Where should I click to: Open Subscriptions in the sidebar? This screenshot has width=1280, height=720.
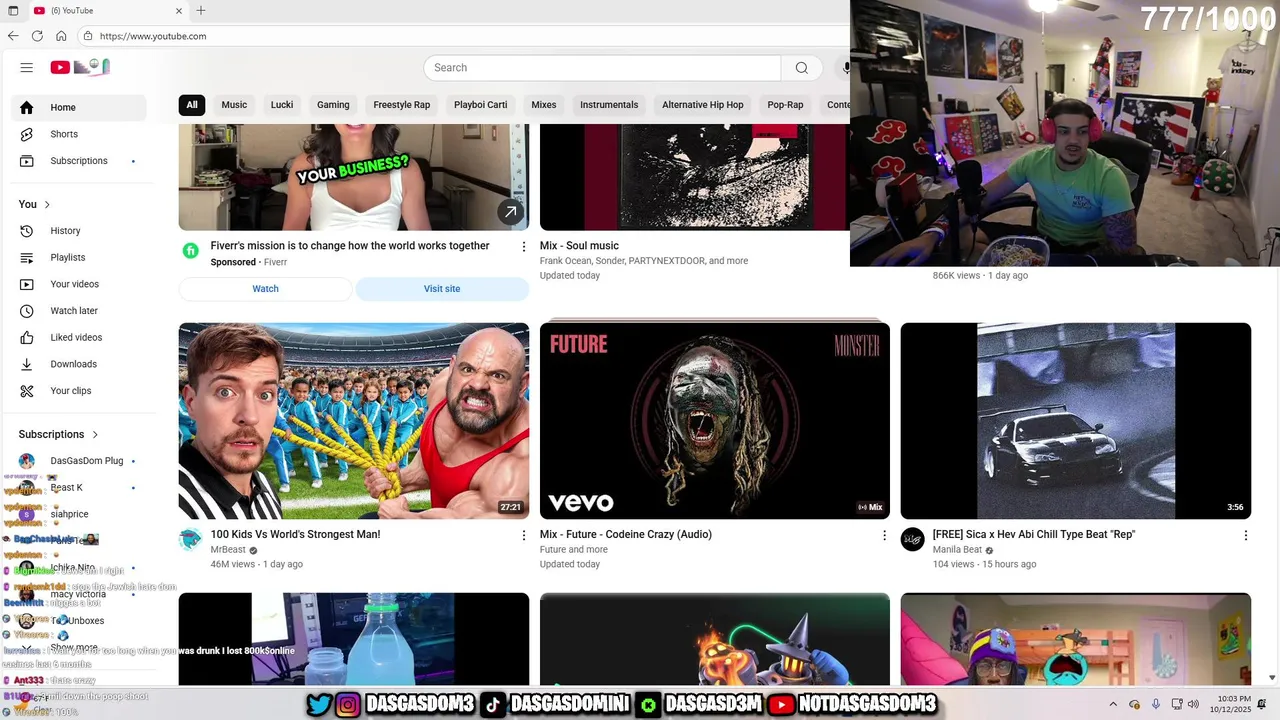[78, 161]
